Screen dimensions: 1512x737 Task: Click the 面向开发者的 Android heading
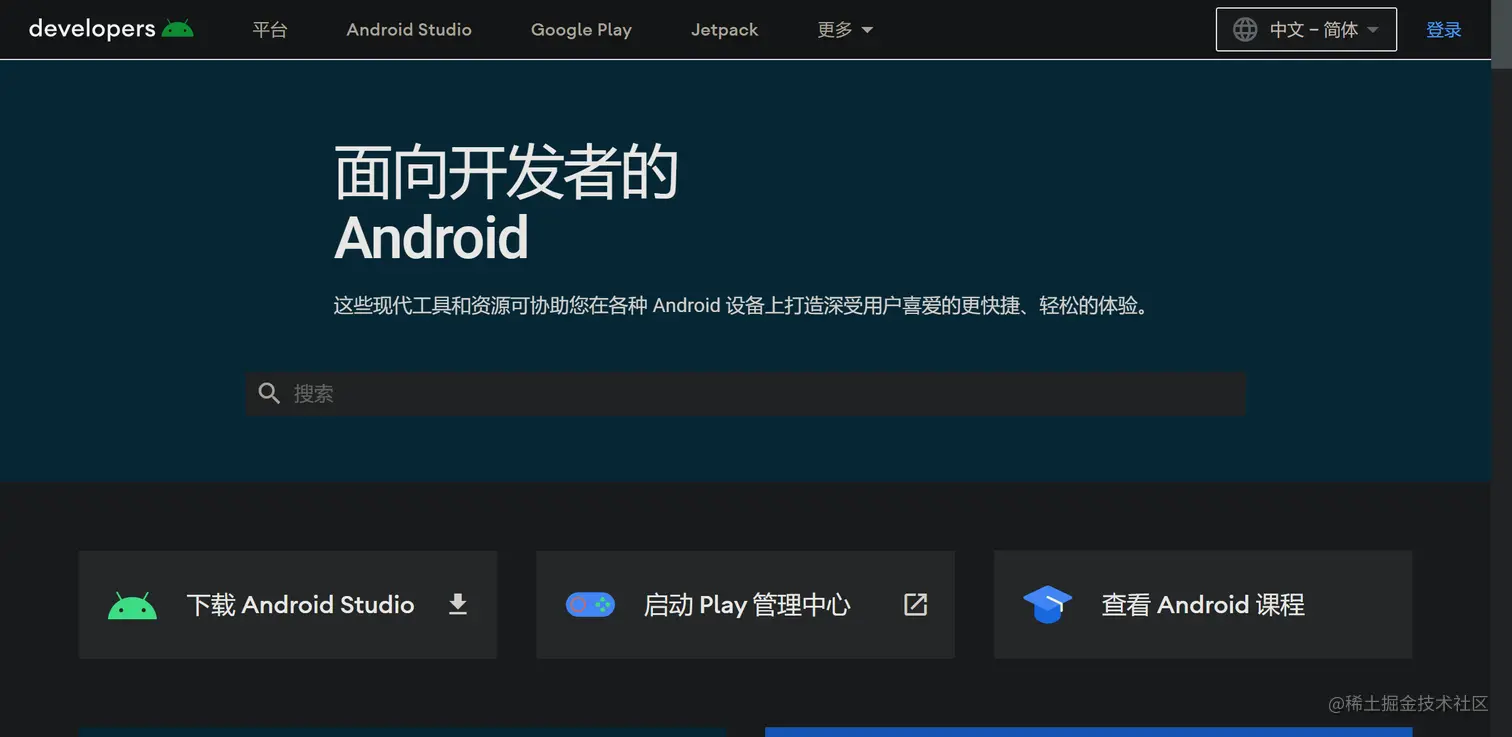[506, 204]
